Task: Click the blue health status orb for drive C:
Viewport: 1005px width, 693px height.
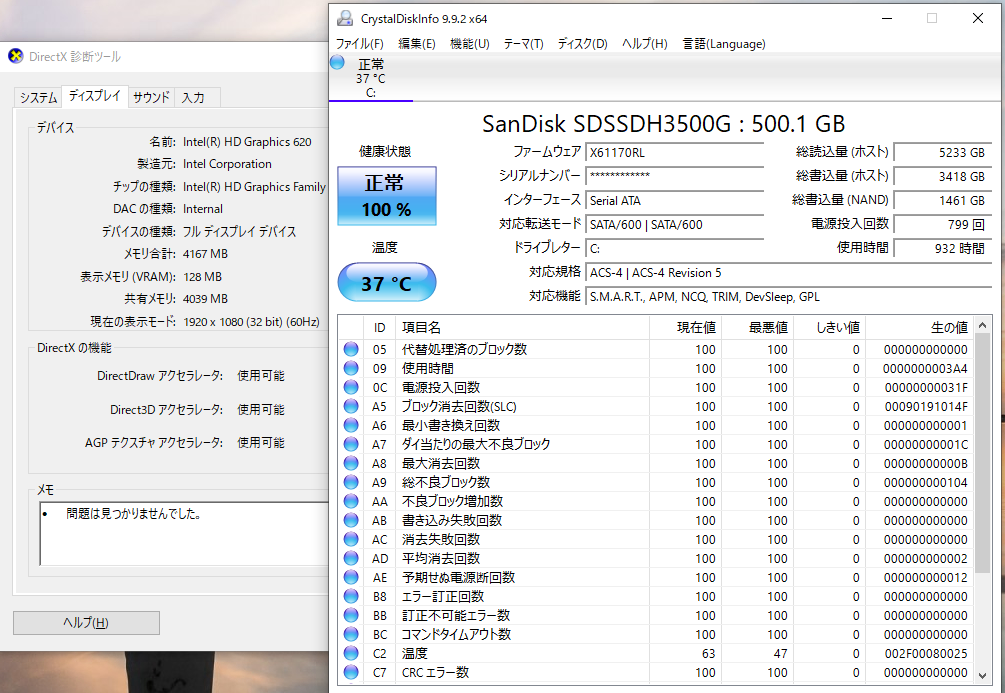Action: coord(337,63)
